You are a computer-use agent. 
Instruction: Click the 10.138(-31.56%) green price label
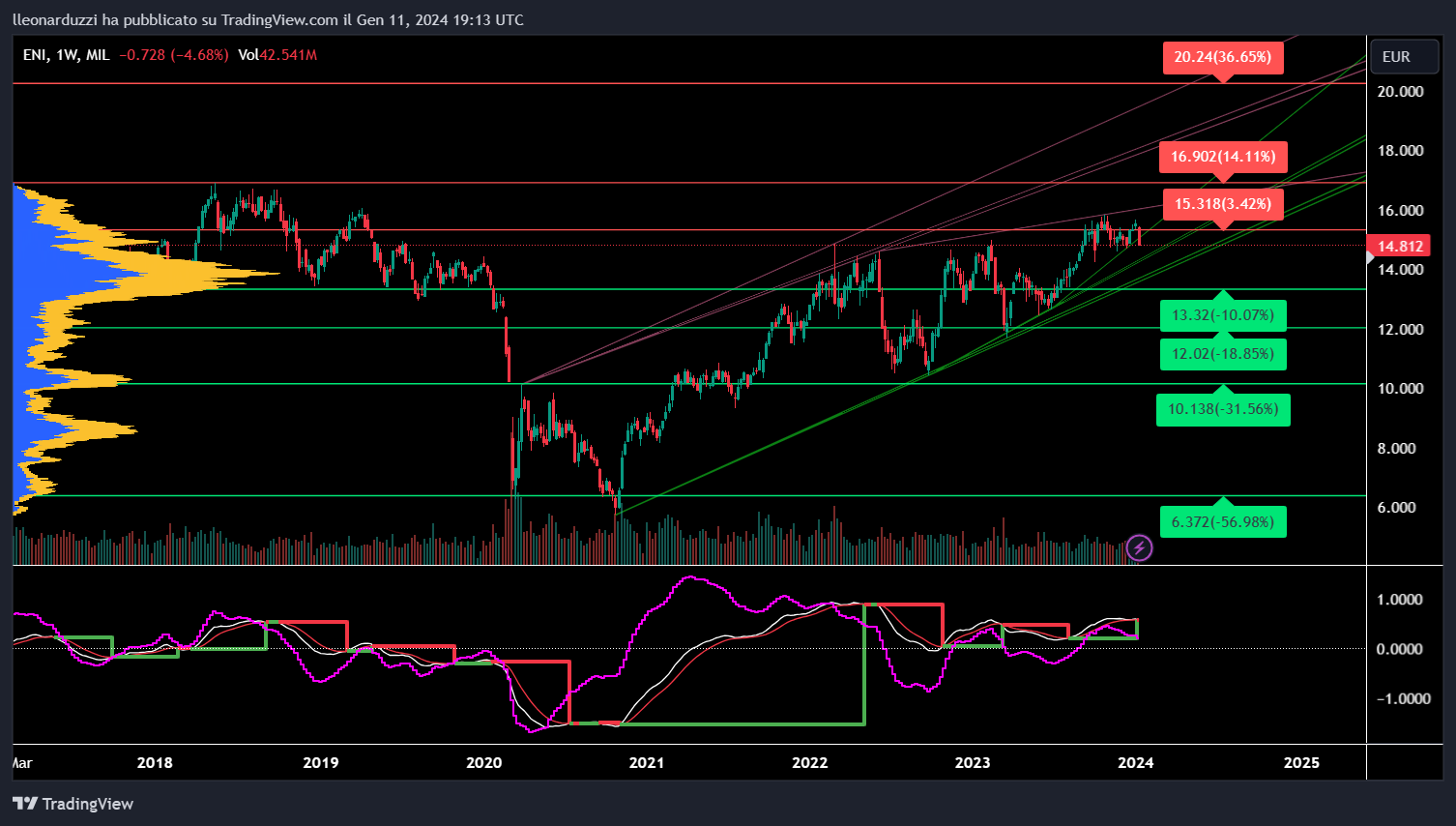(1223, 409)
